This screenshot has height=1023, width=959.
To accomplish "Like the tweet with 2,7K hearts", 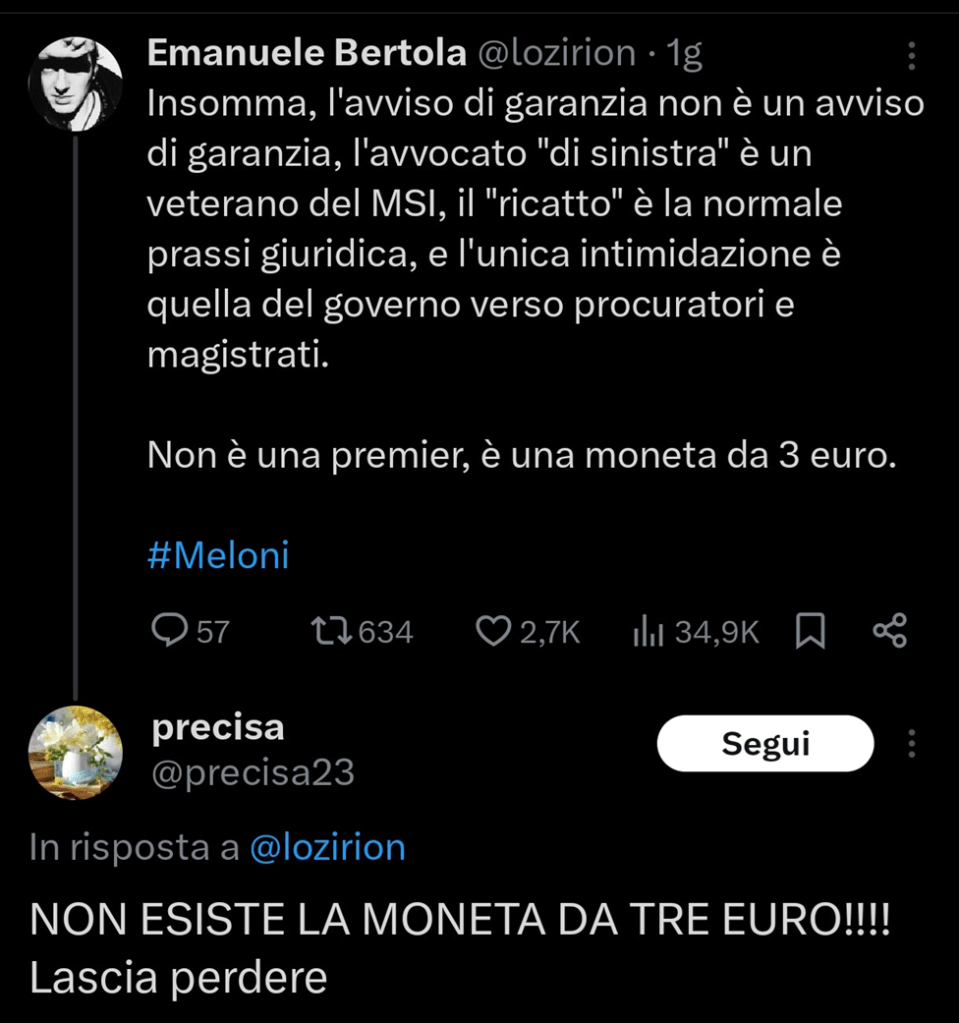I will point(492,631).
